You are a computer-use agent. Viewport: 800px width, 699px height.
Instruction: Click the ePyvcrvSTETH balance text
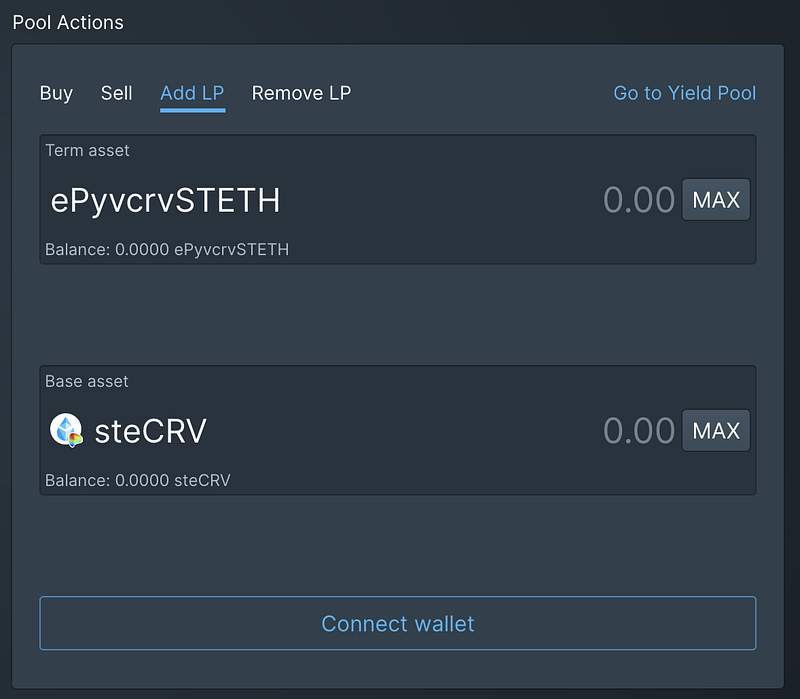coord(167,249)
